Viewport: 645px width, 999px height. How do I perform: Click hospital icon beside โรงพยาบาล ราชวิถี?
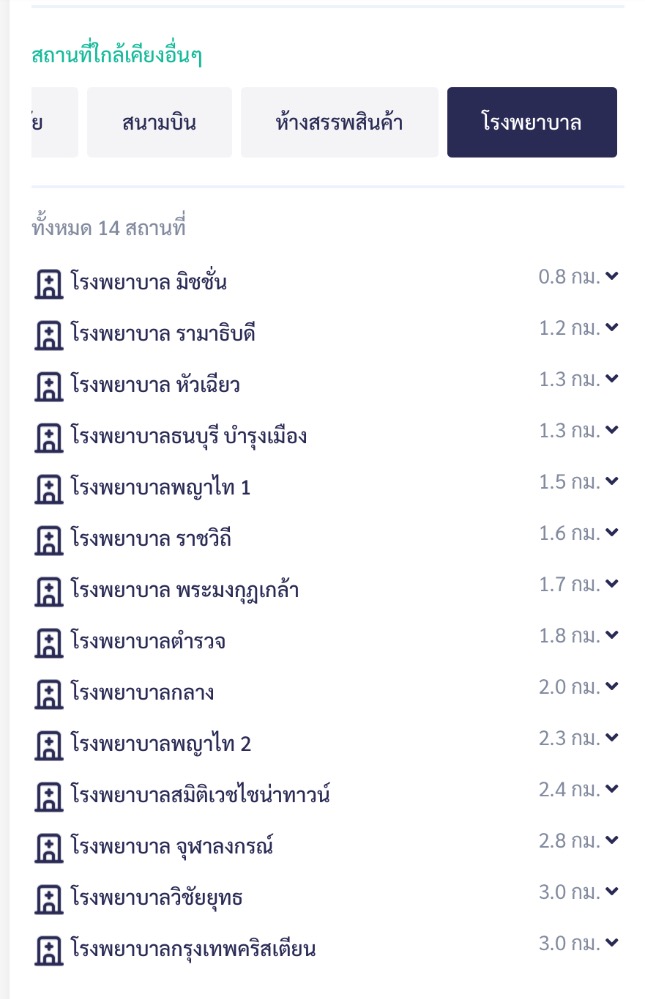(46, 540)
